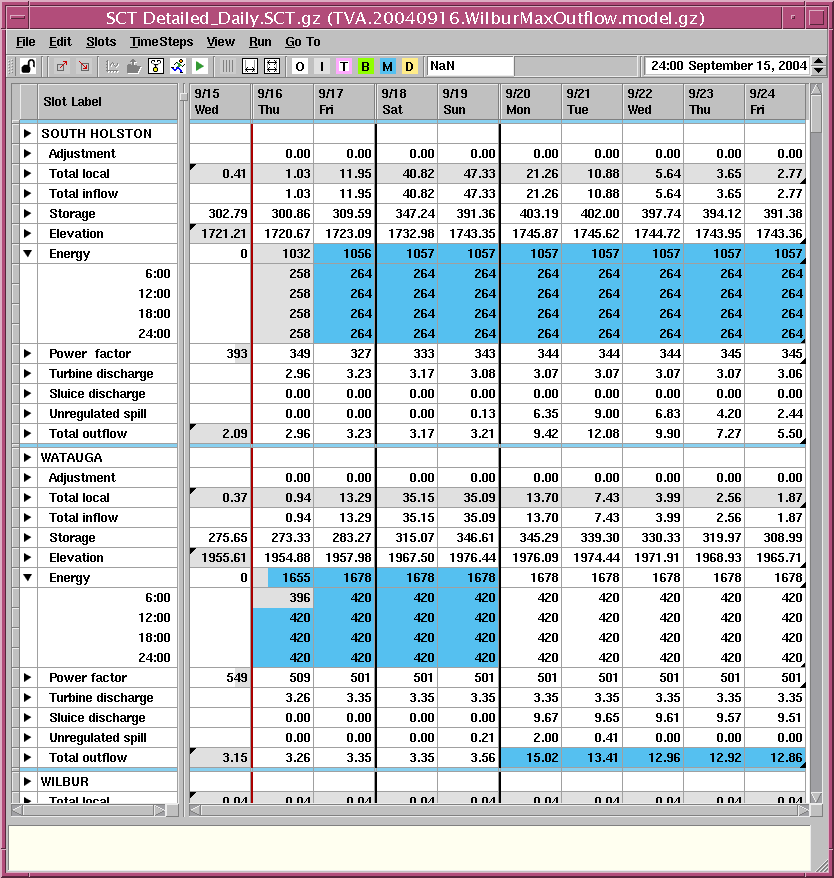Select Watauga Power factor cell 549
Viewport: 834px width, 878px height.
[220, 678]
